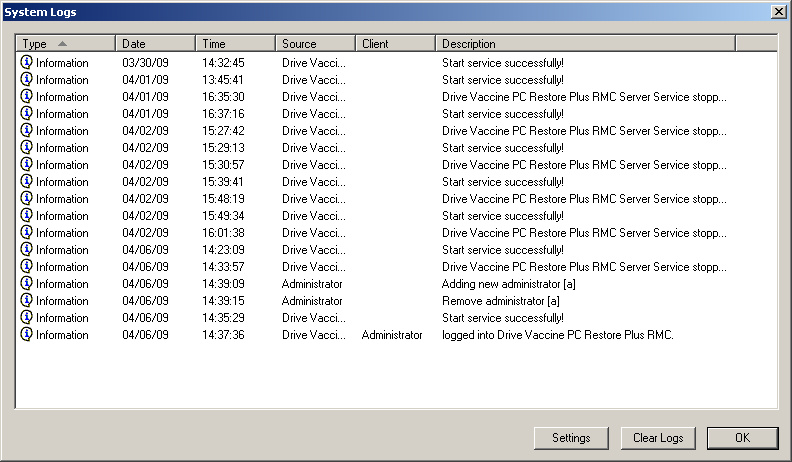
Task: Click the info icon on the 13:45:41 row
Action: (x=27, y=79)
